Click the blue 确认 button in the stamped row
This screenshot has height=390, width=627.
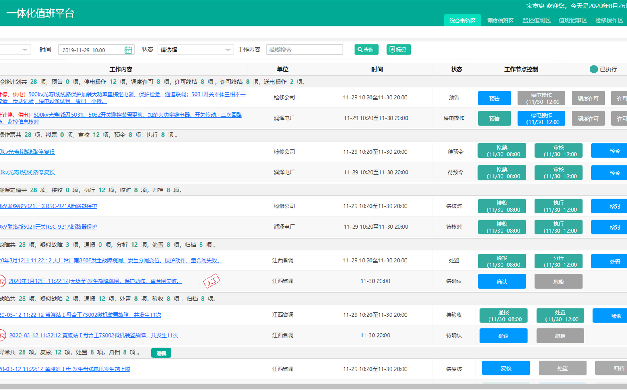(x=502, y=282)
